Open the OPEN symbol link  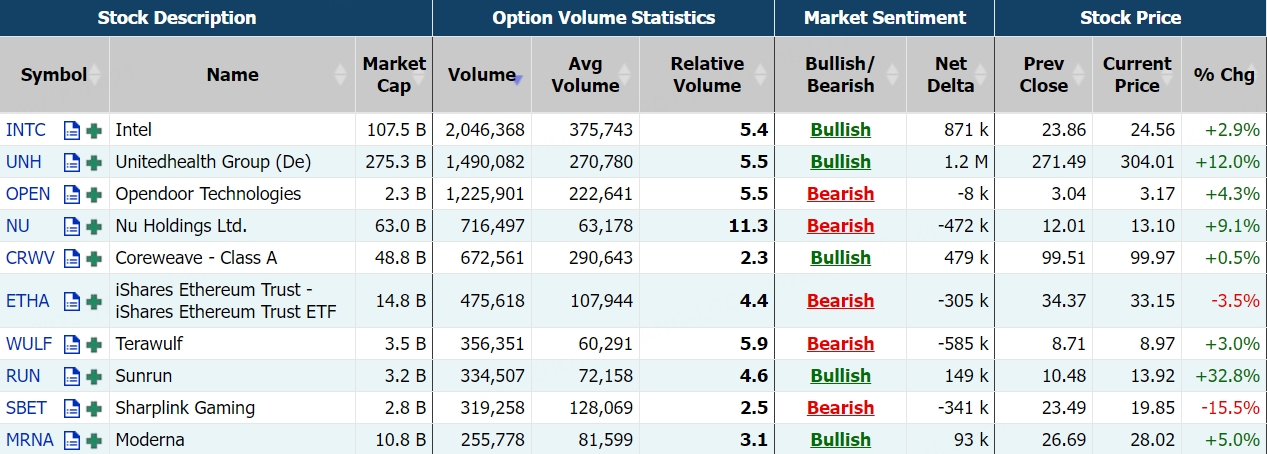[x=28, y=194]
